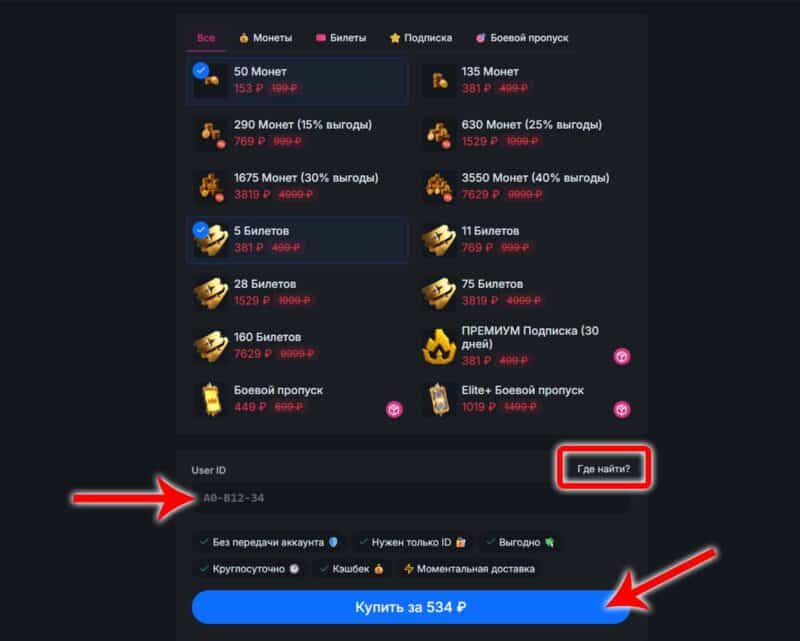Focus the User ID input field

click(411, 498)
